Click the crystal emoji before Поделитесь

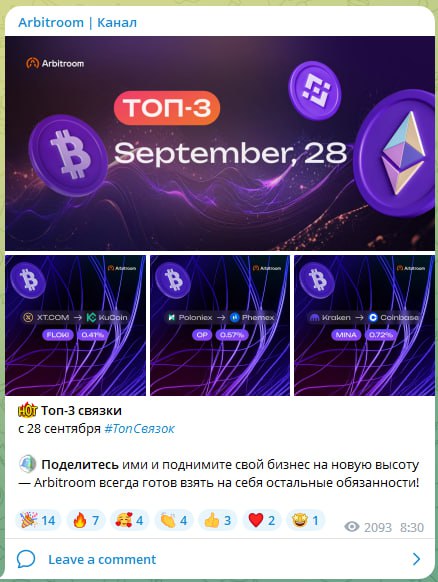pos(27,464)
